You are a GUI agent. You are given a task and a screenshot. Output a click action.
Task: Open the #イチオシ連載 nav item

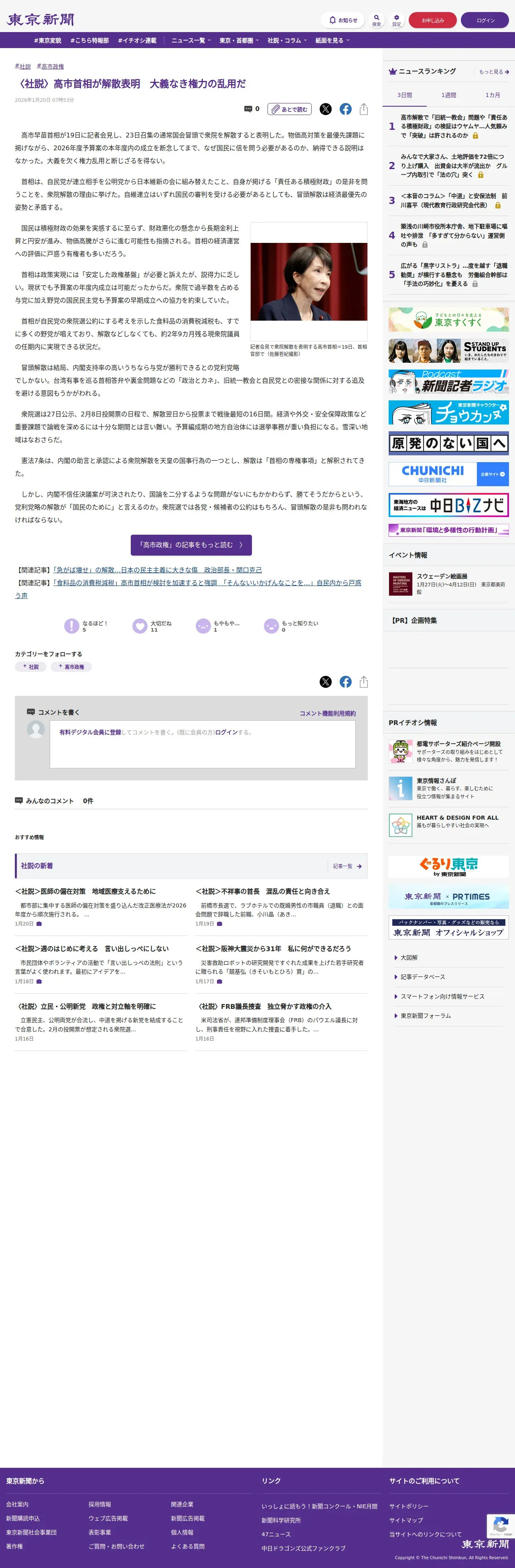(x=137, y=40)
